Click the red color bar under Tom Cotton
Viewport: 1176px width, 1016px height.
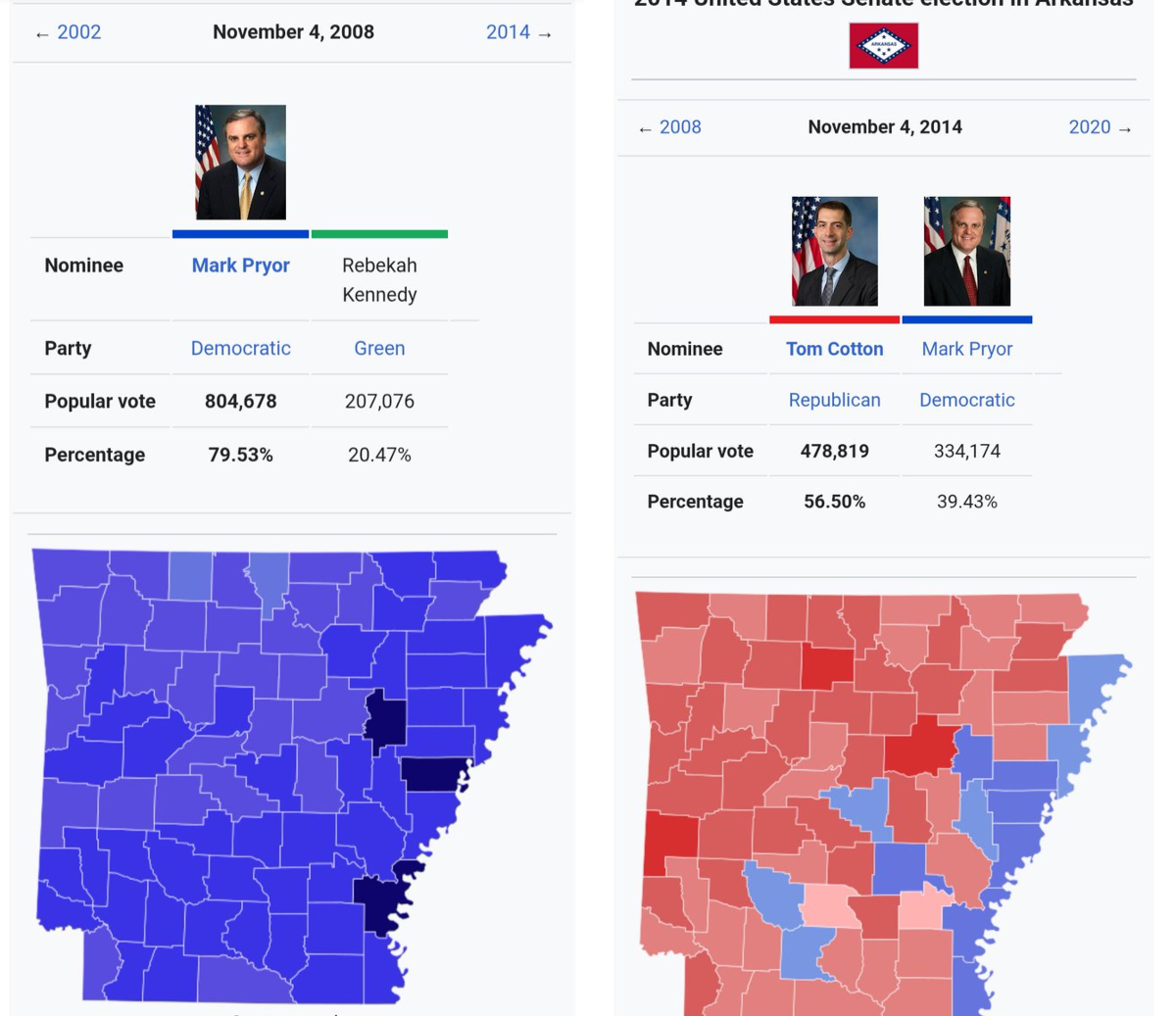(835, 319)
